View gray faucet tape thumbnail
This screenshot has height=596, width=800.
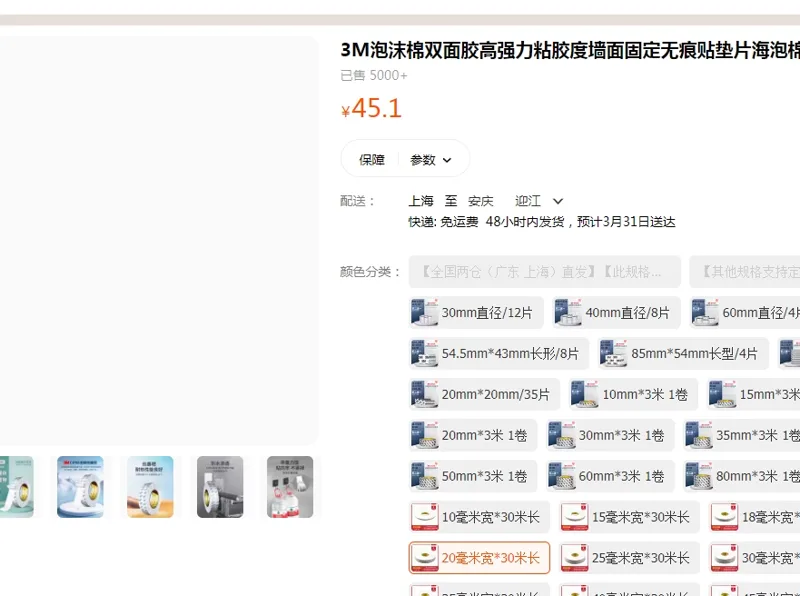(220, 487)
